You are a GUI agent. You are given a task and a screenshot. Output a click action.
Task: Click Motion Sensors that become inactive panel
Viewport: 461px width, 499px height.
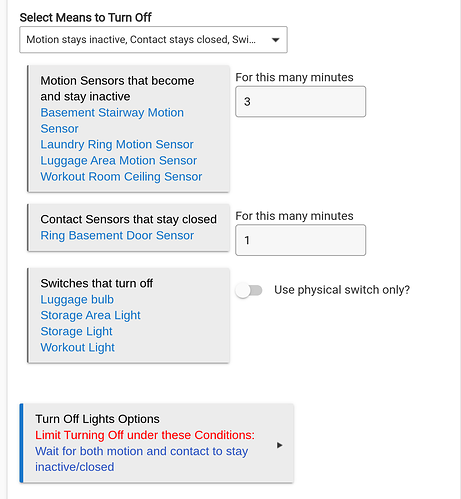pyautogui.click(x=129, y=129)
